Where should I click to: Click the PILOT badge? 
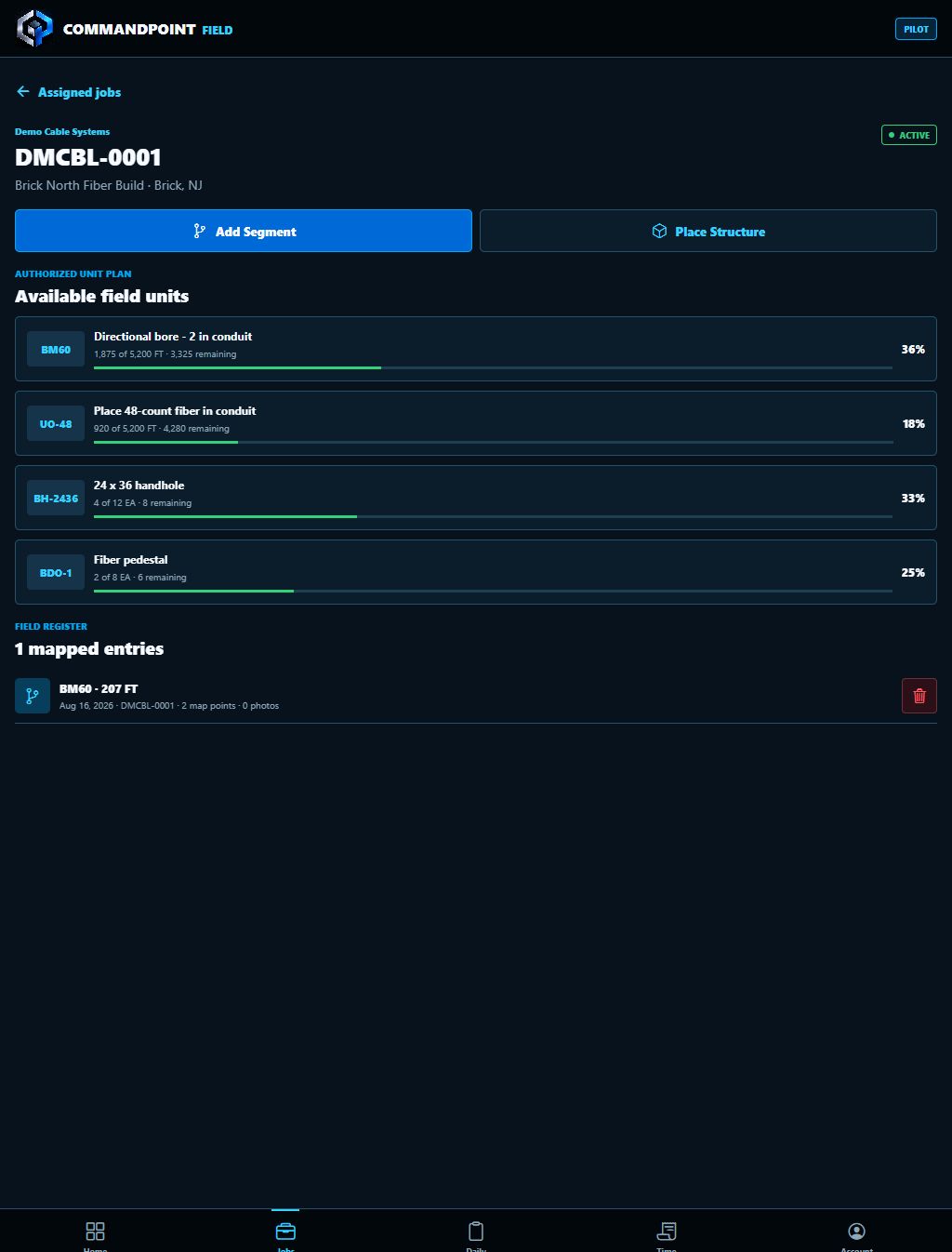click(916, 29)
